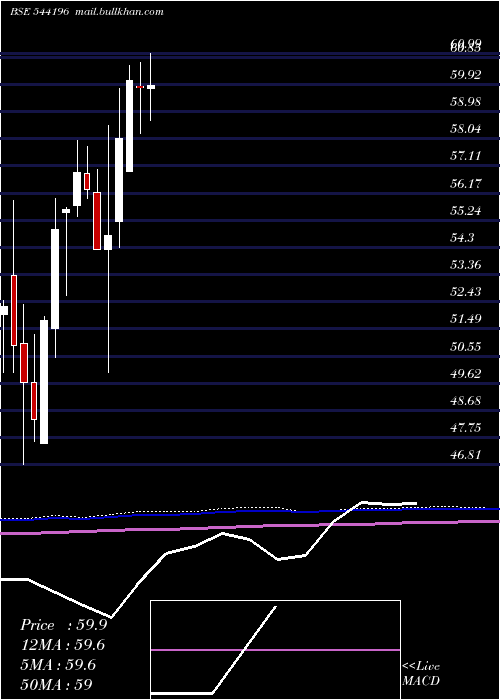Select the 55.24 price axis label
Image resolution: width=500 pixels, height=700 pixels.
(x=466, y=210)
